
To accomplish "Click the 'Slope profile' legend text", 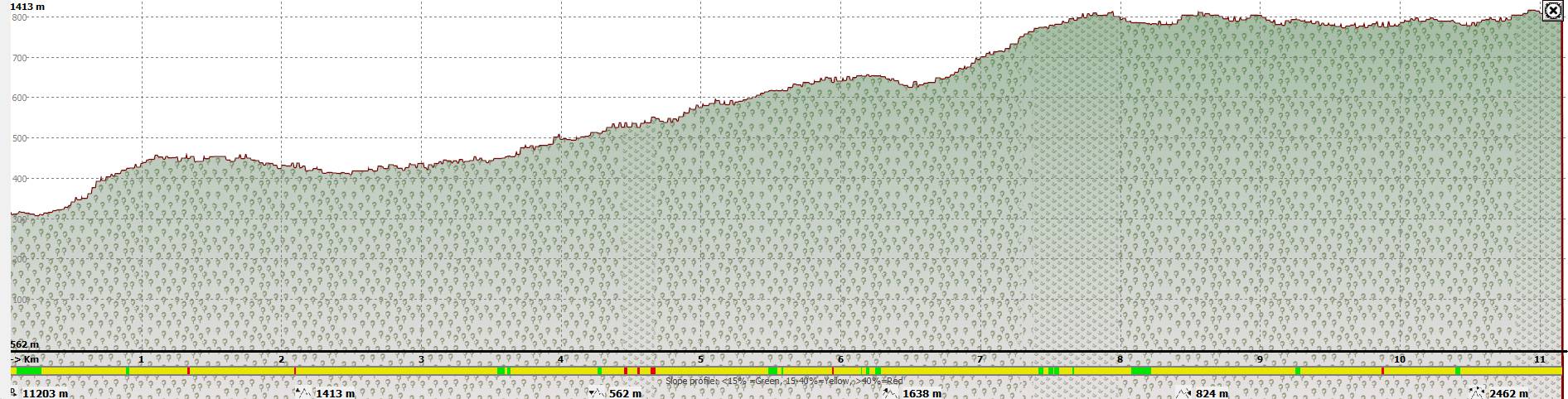I will 783,382.
